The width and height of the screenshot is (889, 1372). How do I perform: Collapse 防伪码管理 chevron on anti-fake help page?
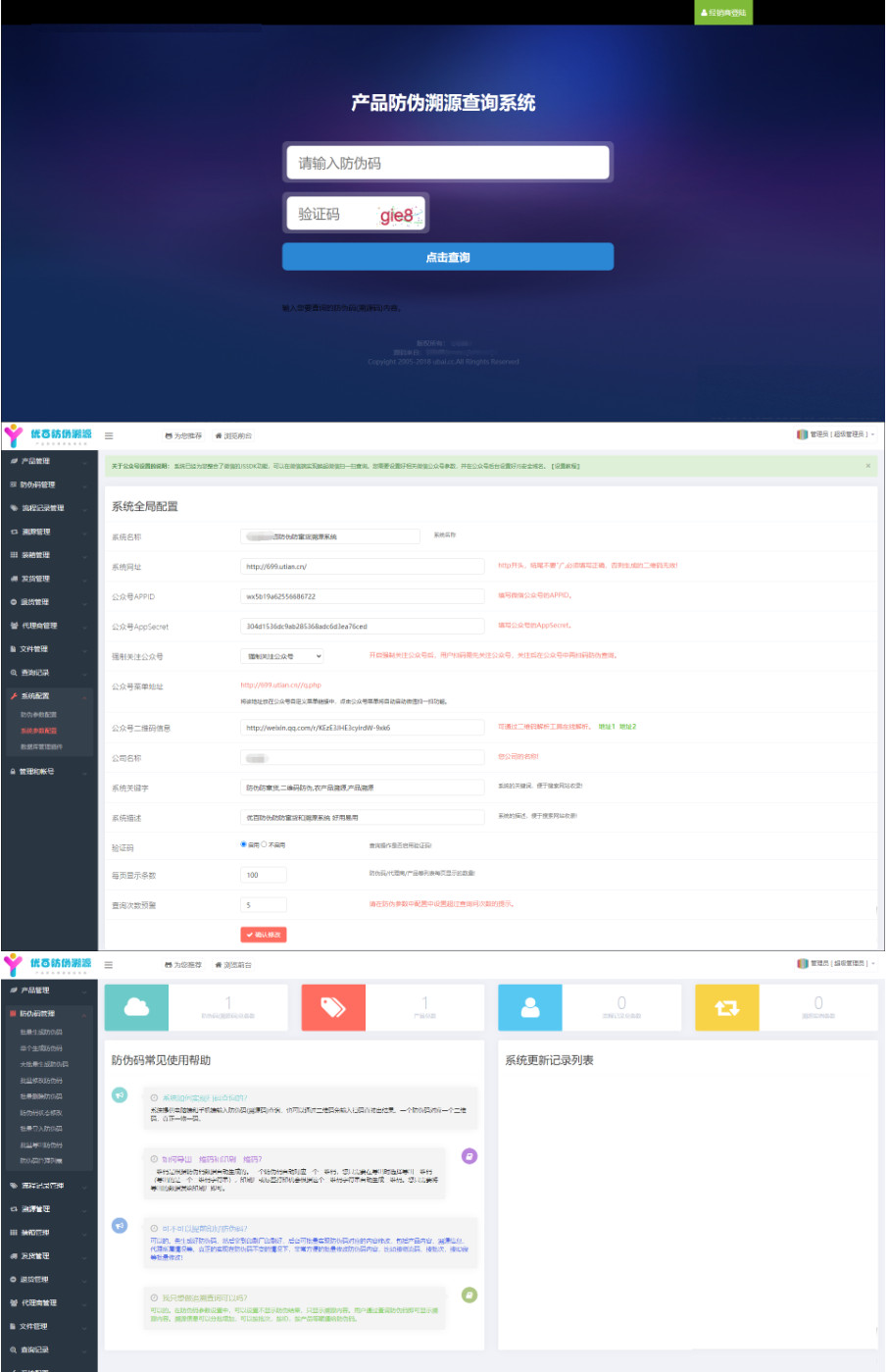85,1014
